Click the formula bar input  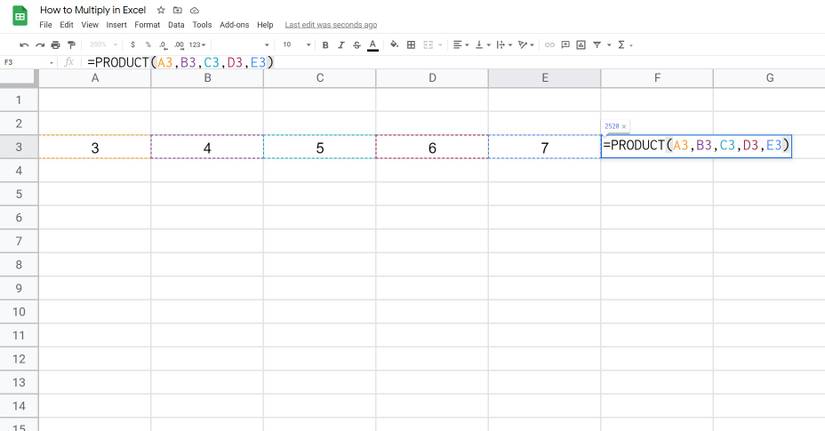[x=452, y=63]
